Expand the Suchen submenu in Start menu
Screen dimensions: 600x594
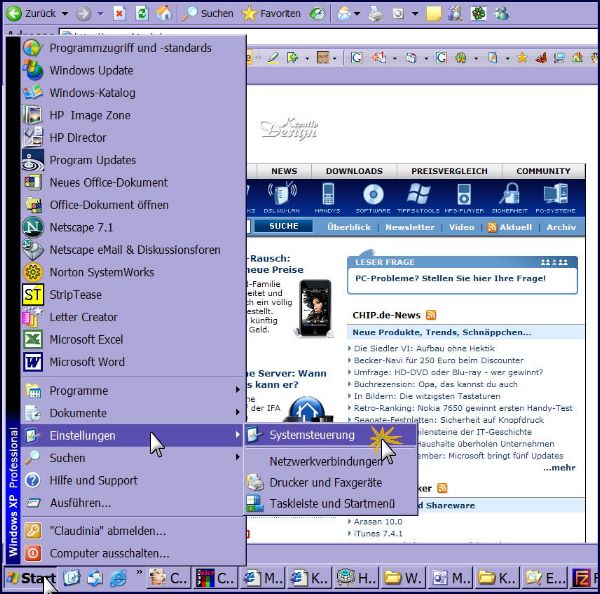(134, 458)
